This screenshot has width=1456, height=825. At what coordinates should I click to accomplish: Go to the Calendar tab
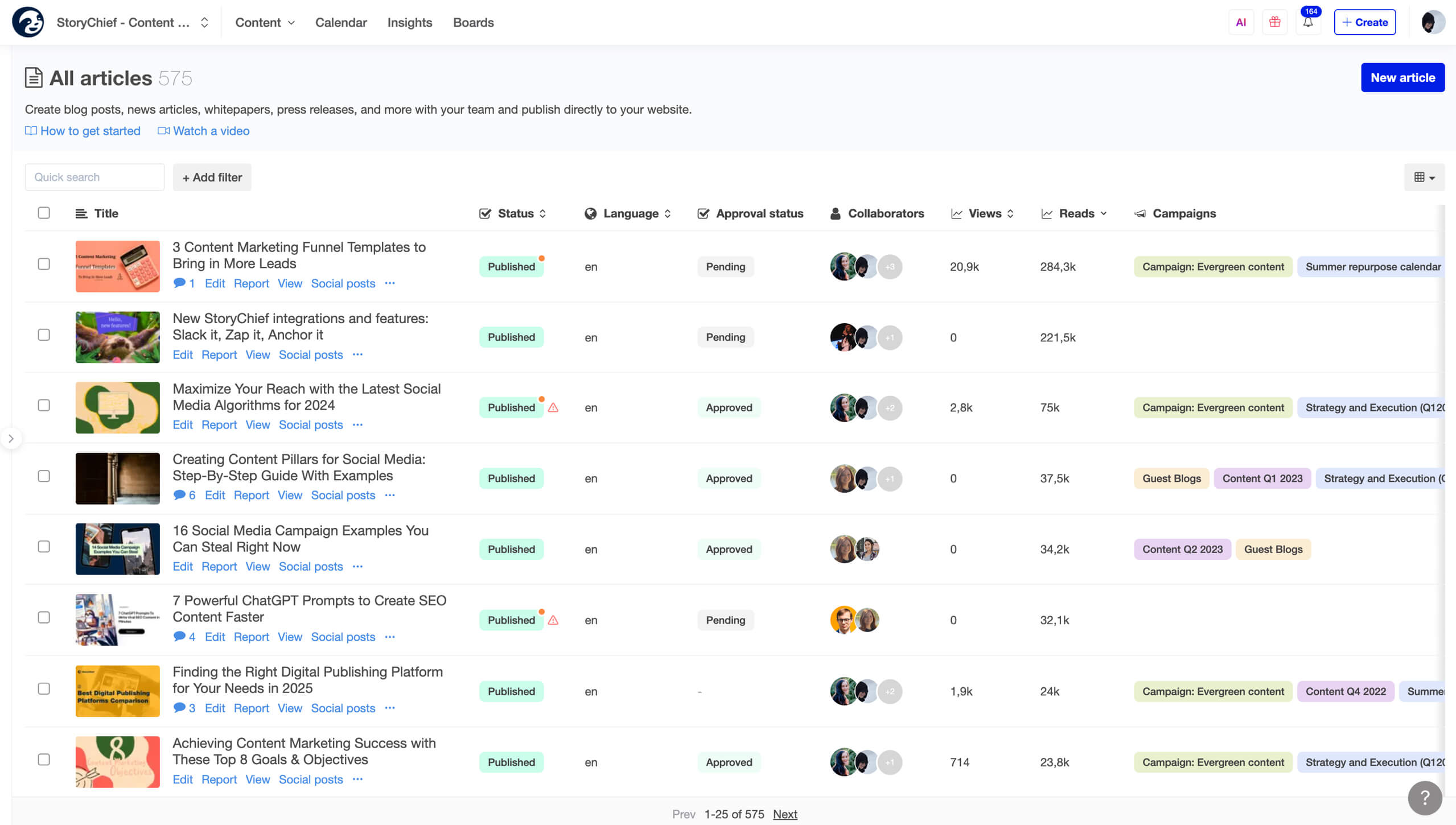[340, 22]
